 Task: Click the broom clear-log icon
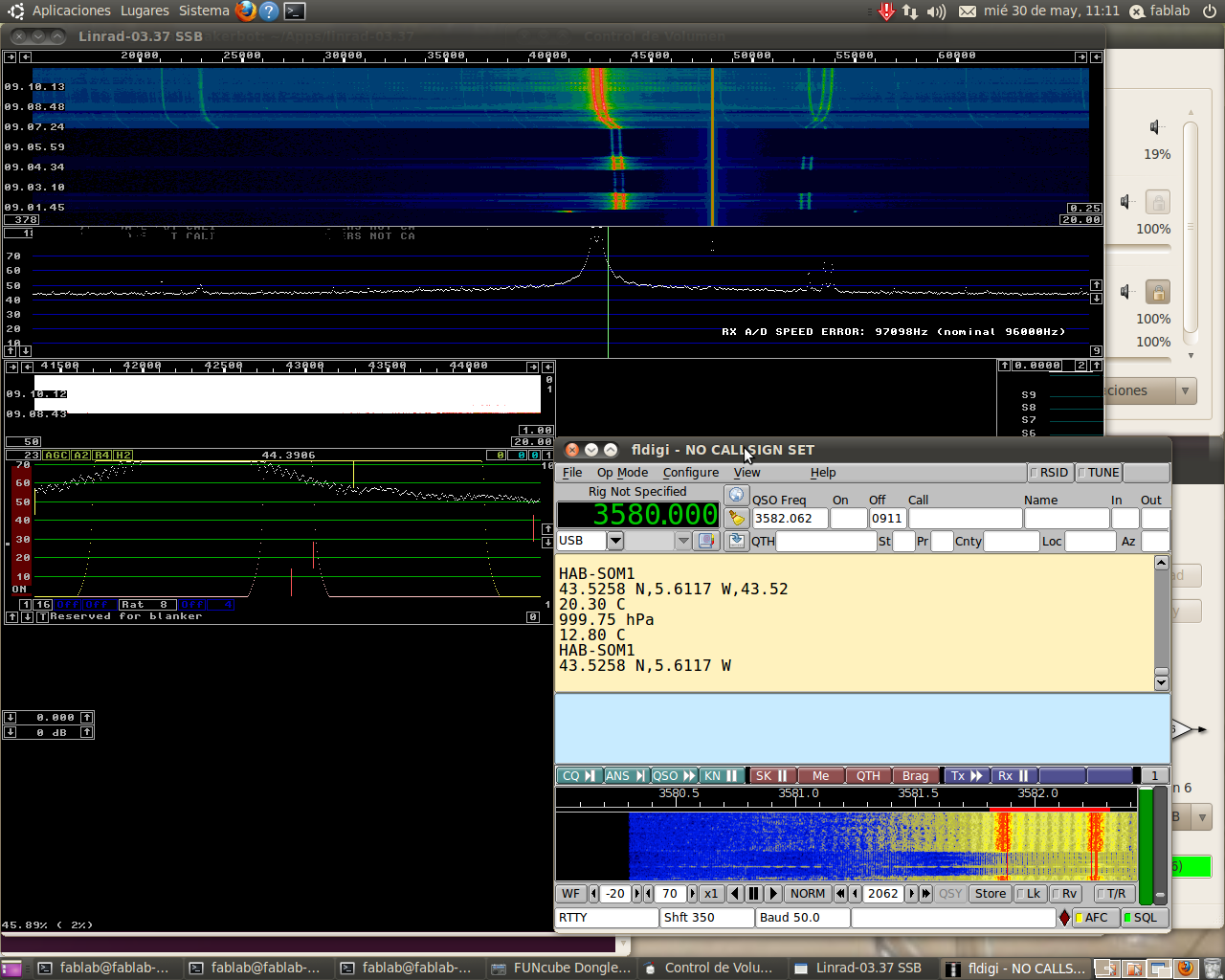pyautogui.click(x=736, y=518)
